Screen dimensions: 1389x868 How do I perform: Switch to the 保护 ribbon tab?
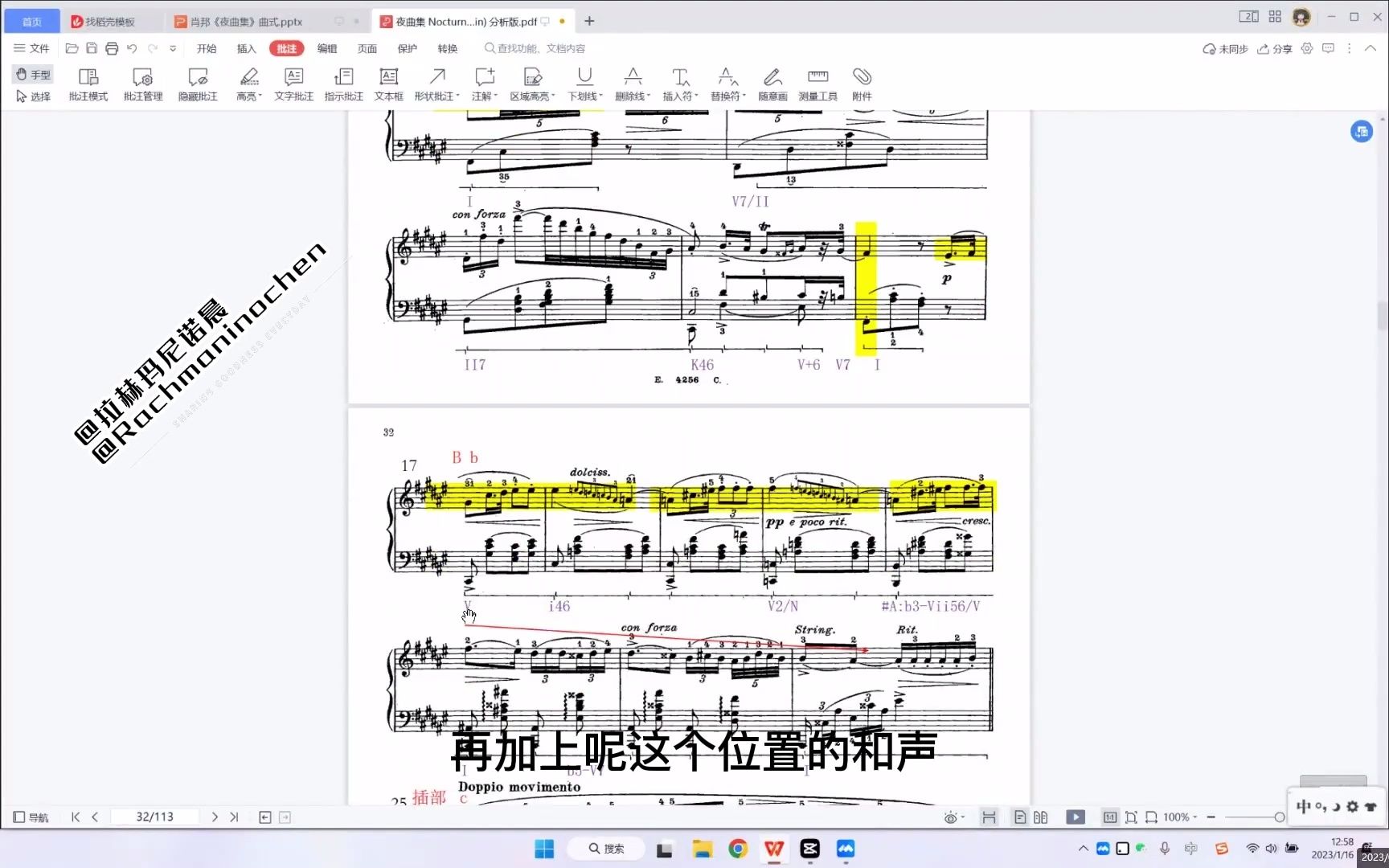408,48
